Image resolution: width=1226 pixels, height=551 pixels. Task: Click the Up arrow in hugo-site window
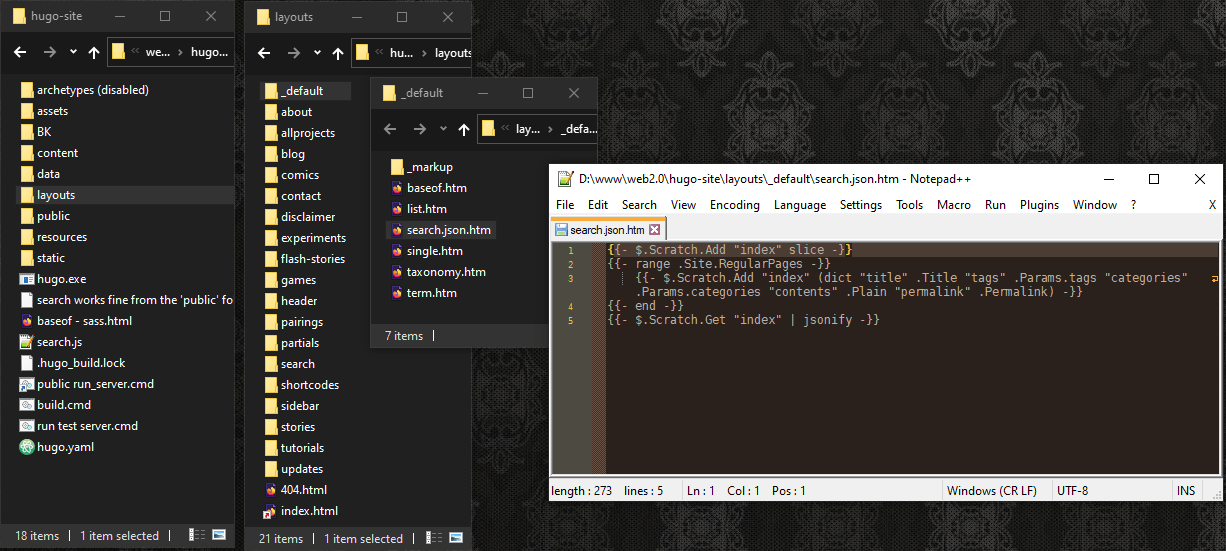tap(94, 52)
